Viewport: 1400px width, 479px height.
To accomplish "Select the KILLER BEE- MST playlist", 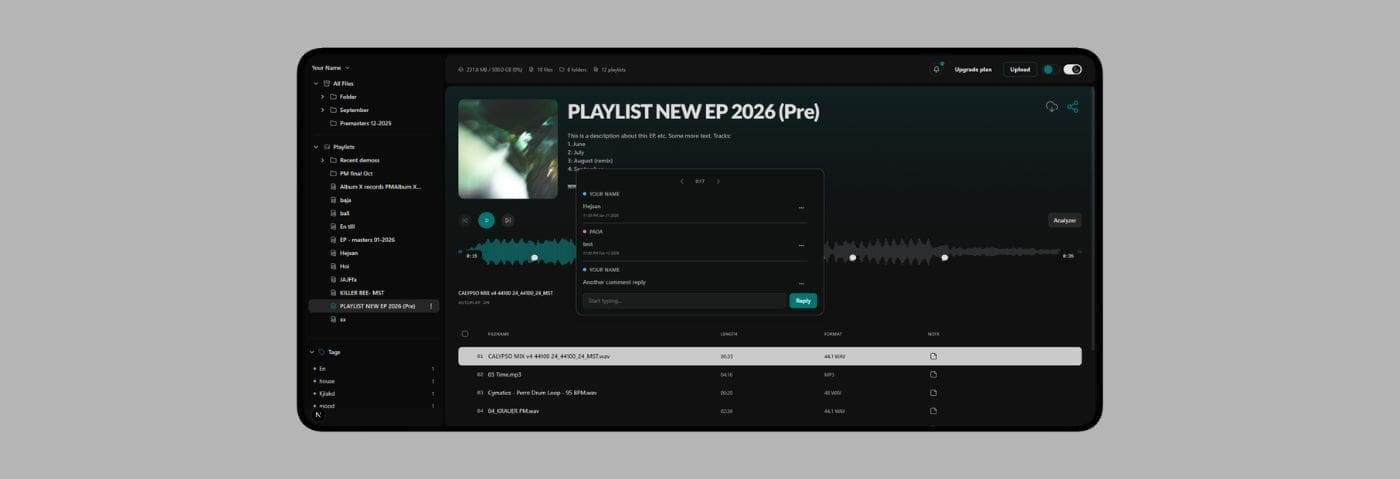I will click(362, 292).
